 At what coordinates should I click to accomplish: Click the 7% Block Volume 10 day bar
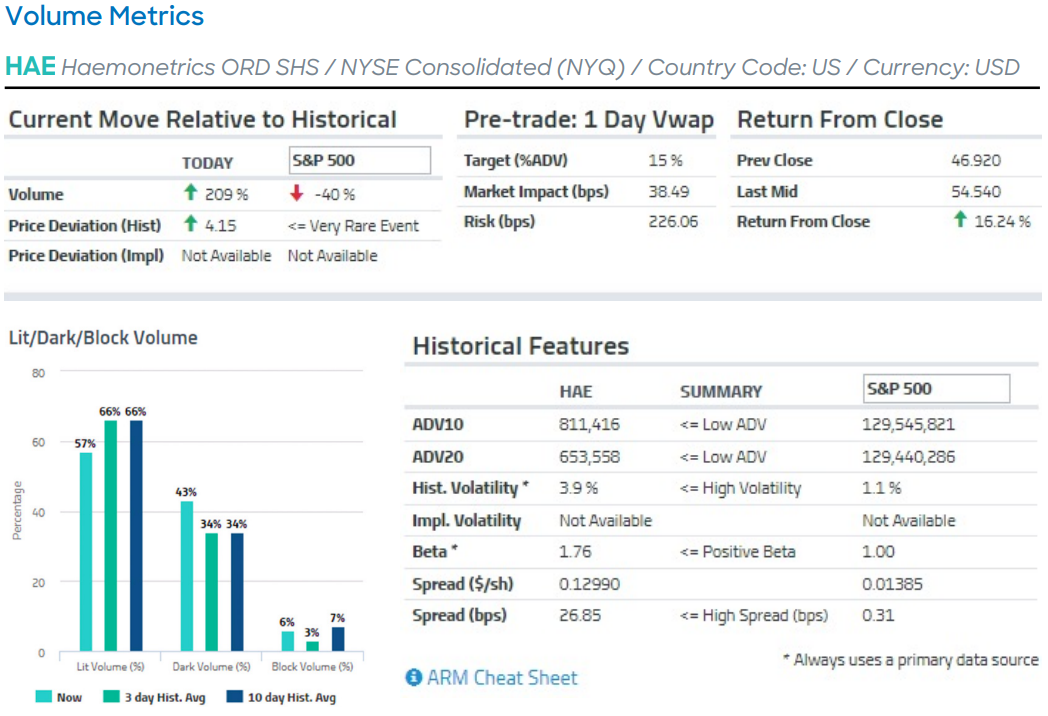pos(338,639)
